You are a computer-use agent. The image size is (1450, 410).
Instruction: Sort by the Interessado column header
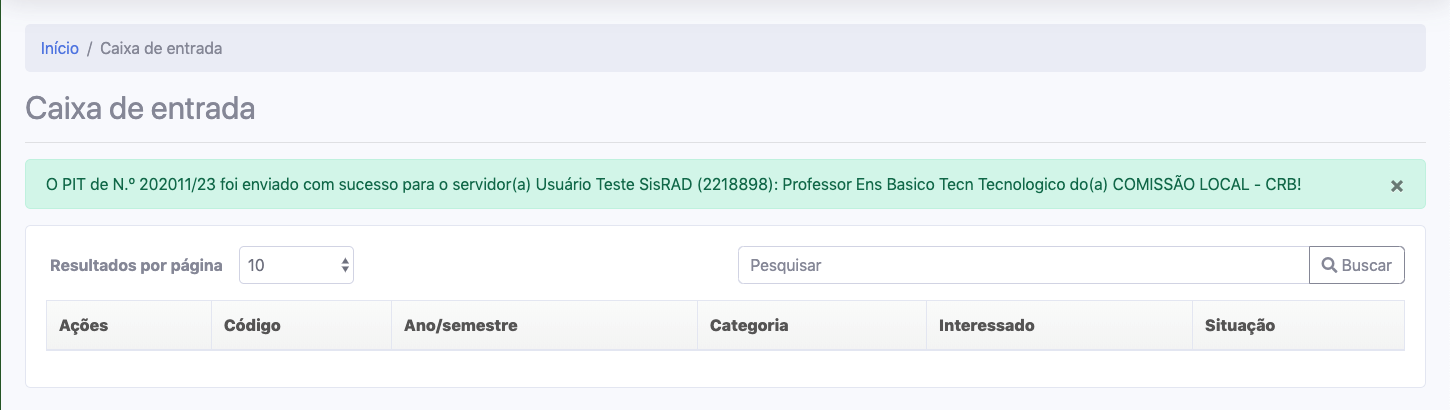pyautogui.click(x=986, y=326)
